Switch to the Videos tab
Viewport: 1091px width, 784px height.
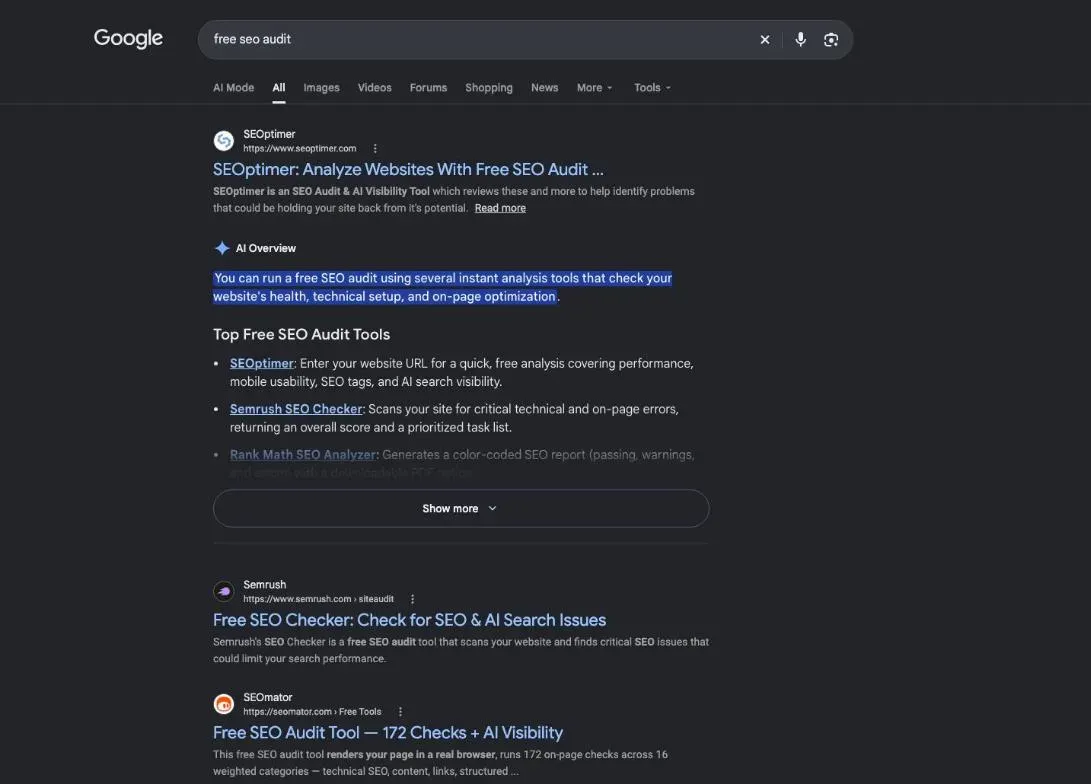tap(374, 88)
